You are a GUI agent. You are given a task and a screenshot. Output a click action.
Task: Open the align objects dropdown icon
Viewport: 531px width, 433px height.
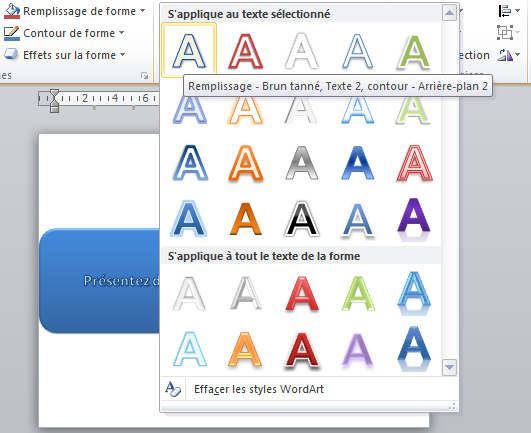tap(509, 11)
